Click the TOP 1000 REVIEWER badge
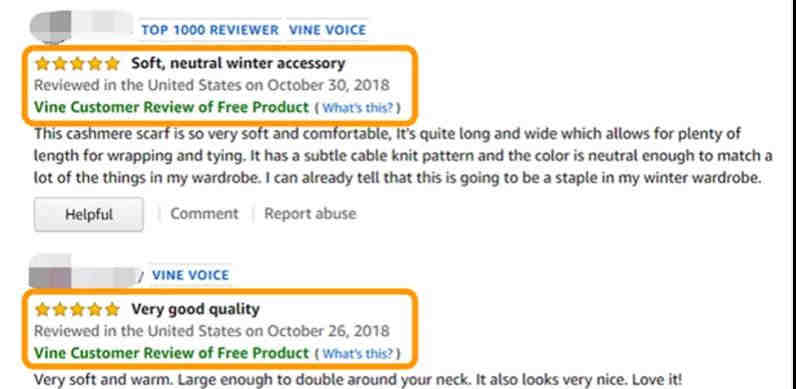This screenshot has width=796, height=389. (210, 30)
